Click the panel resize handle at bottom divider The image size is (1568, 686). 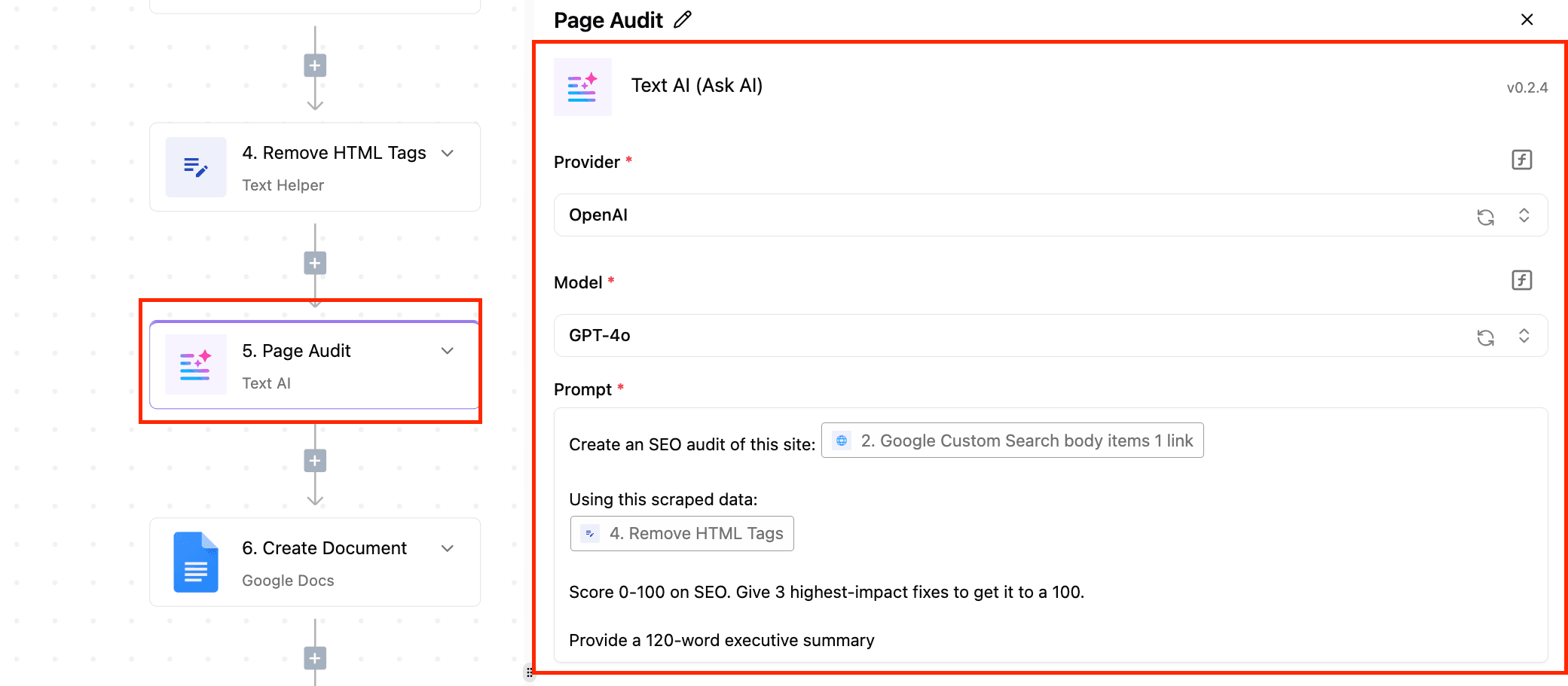coord(529,672)
